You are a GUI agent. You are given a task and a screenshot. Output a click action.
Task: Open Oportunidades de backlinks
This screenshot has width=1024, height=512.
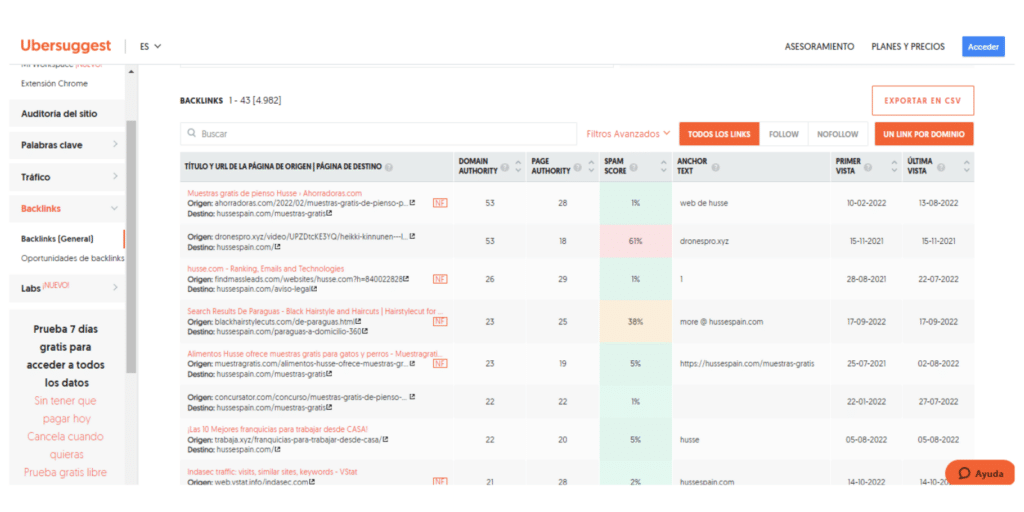72,258
